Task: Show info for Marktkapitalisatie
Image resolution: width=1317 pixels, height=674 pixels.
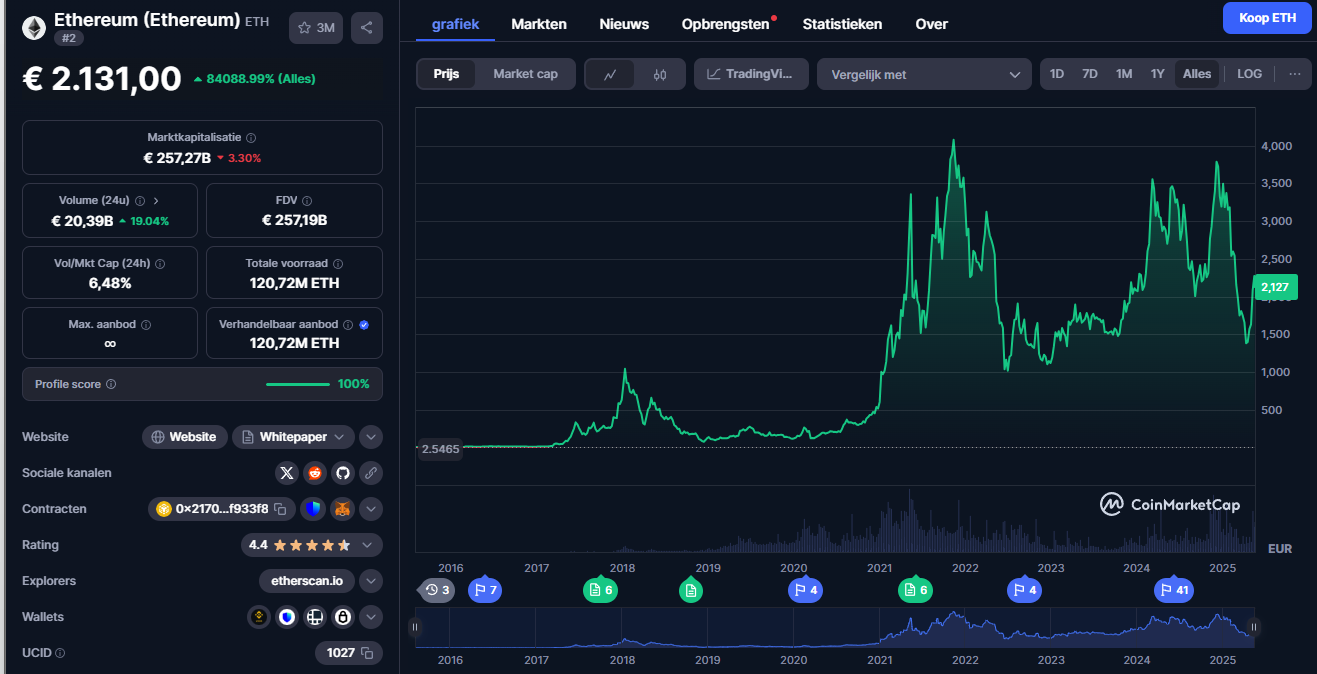Action: (251, 138)
